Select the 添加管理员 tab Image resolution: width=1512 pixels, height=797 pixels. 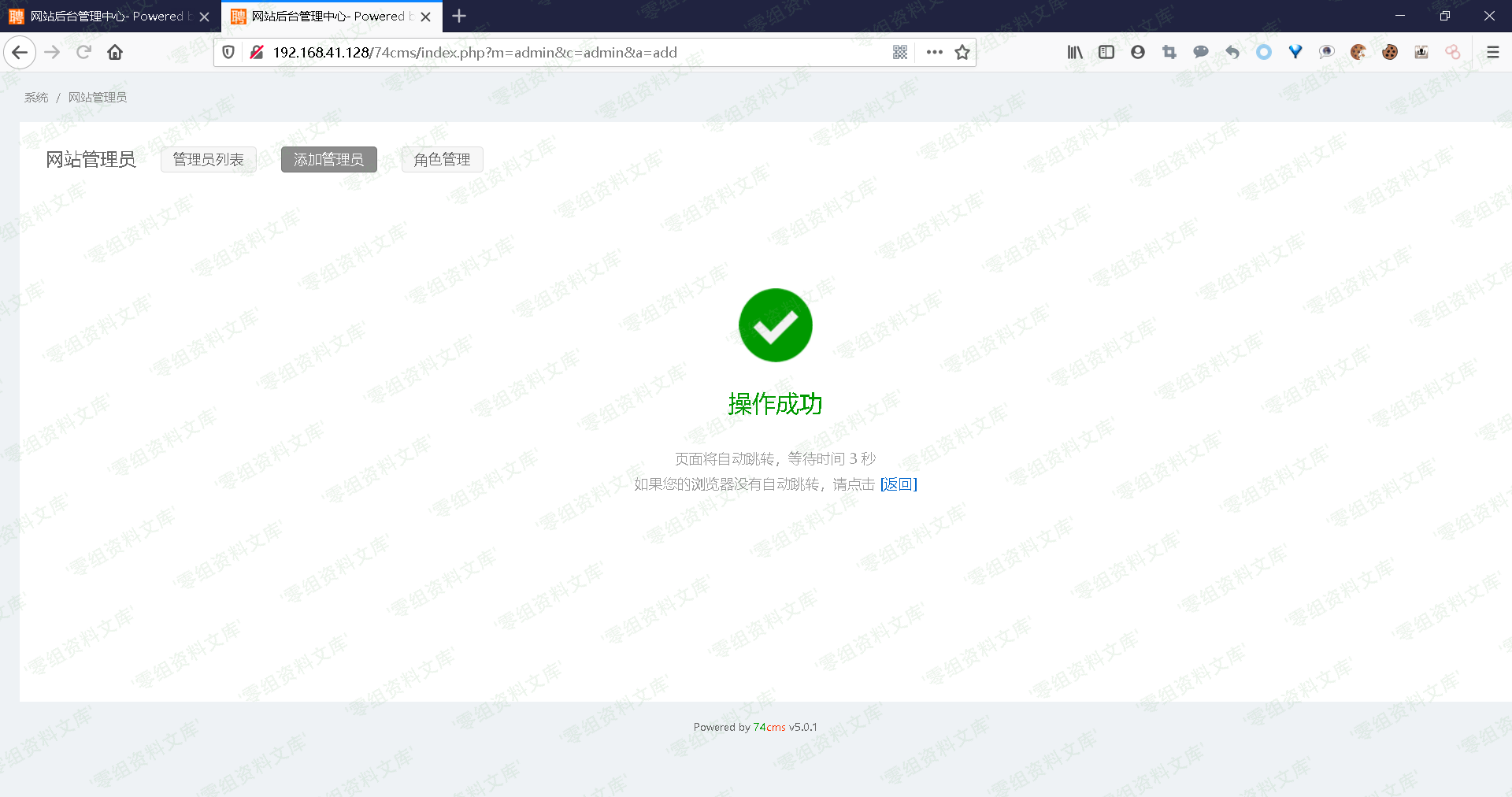(x=328, y=160)
